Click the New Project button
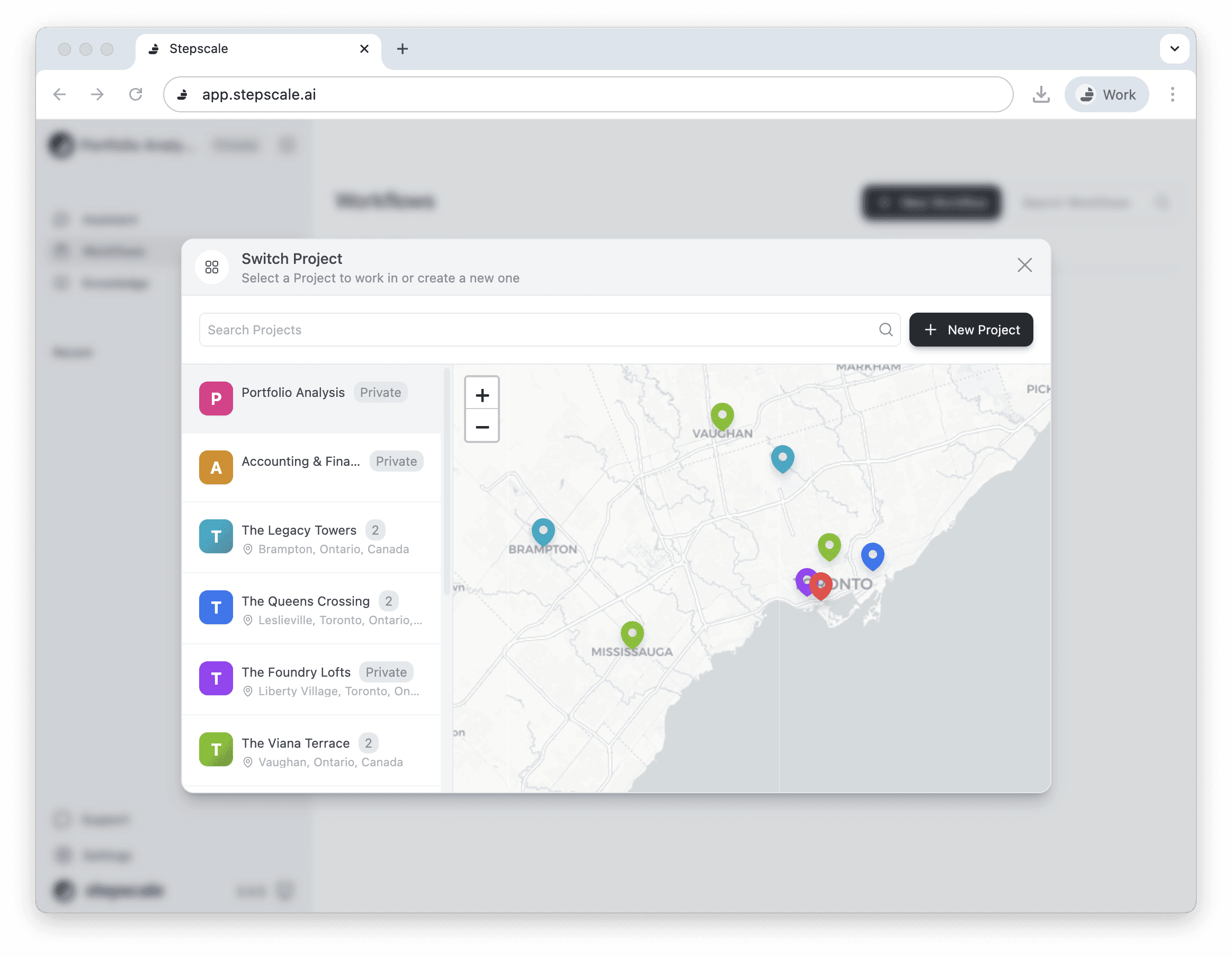The height and width of the screenshot is (957, 1232). [971, 330]
